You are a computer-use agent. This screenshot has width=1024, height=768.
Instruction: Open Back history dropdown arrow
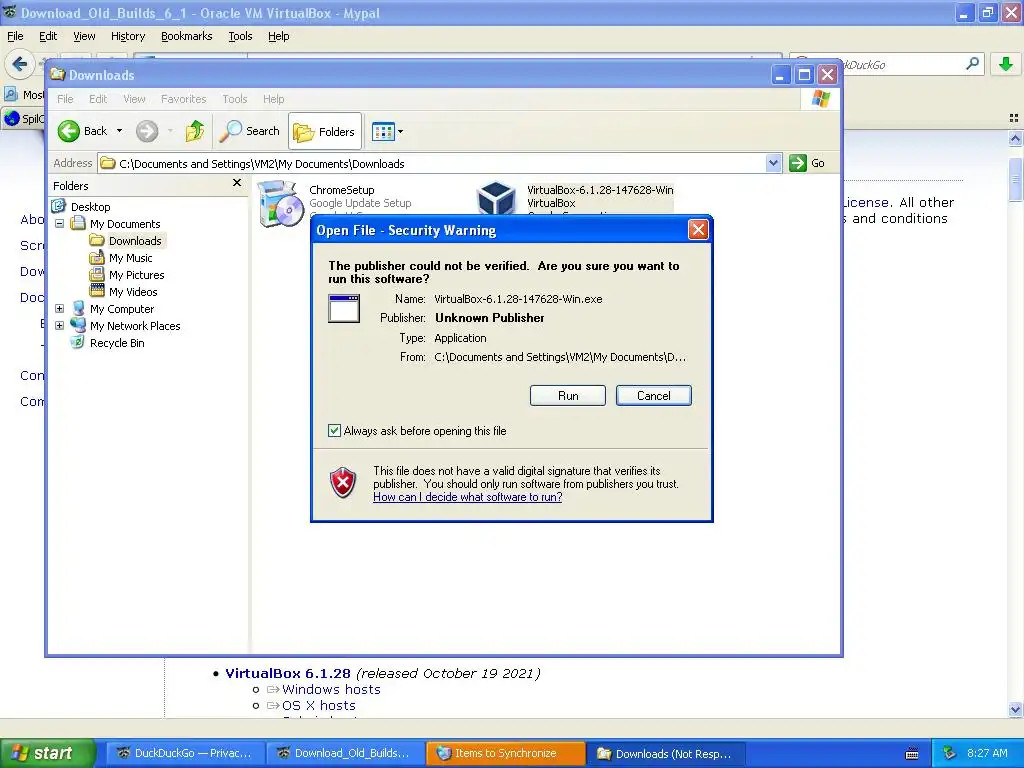click(120, 131)
